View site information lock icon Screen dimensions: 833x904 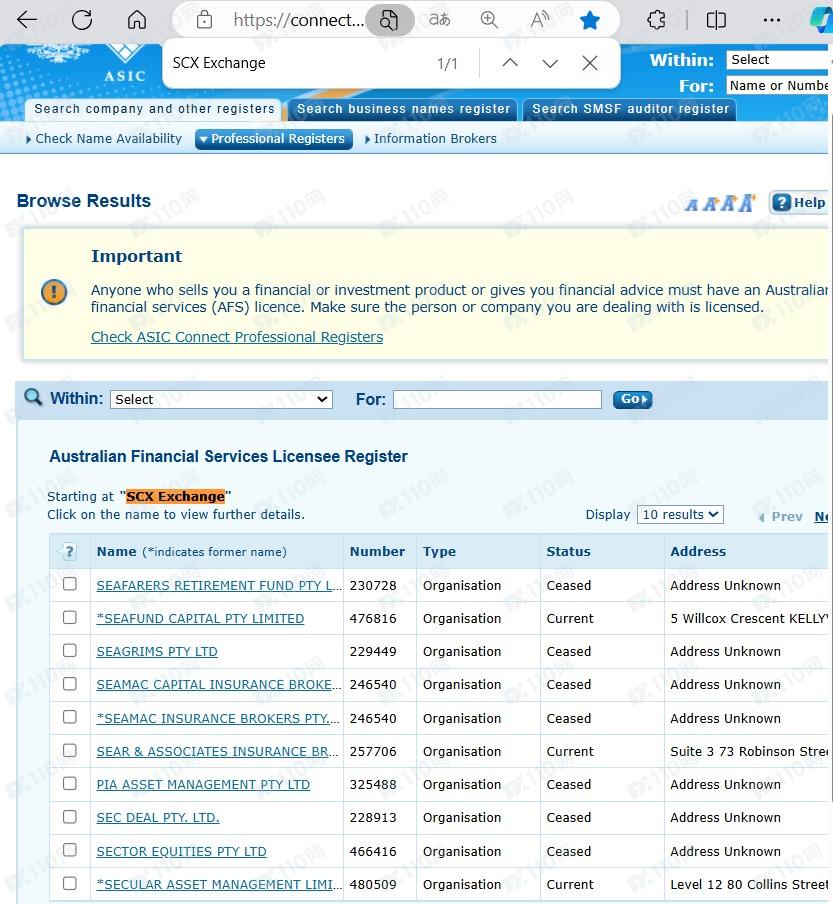(204, 20)
